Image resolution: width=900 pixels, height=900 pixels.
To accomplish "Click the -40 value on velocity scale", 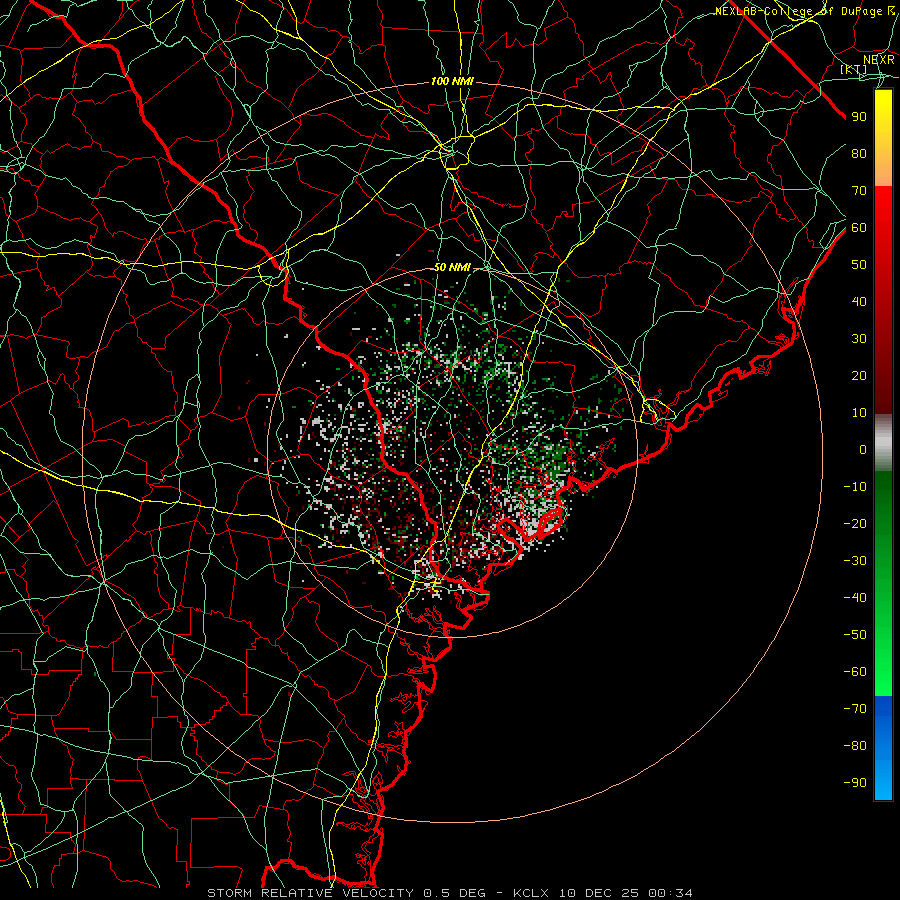I will [x=855, y=598].
